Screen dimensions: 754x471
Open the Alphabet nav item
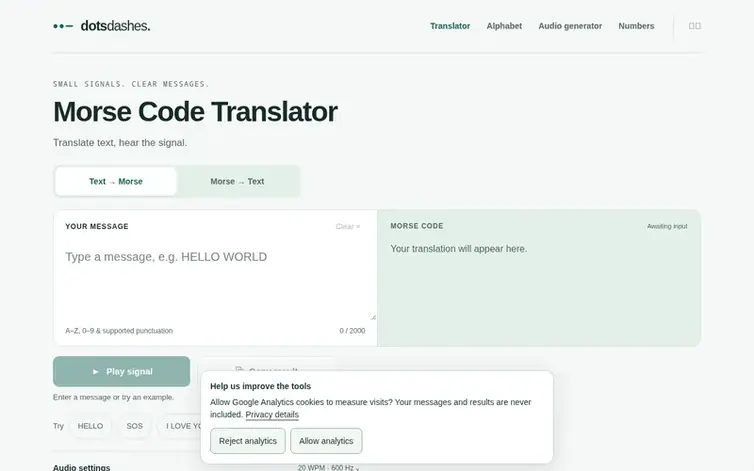pos(504,26)
